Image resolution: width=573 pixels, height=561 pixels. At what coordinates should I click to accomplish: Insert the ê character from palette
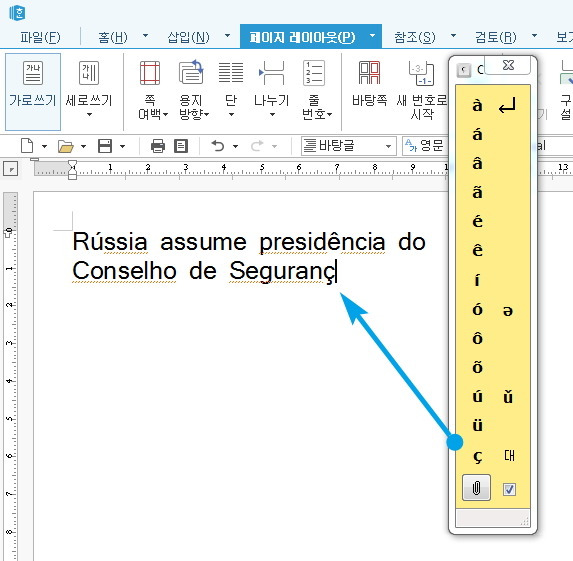(477, 250)
